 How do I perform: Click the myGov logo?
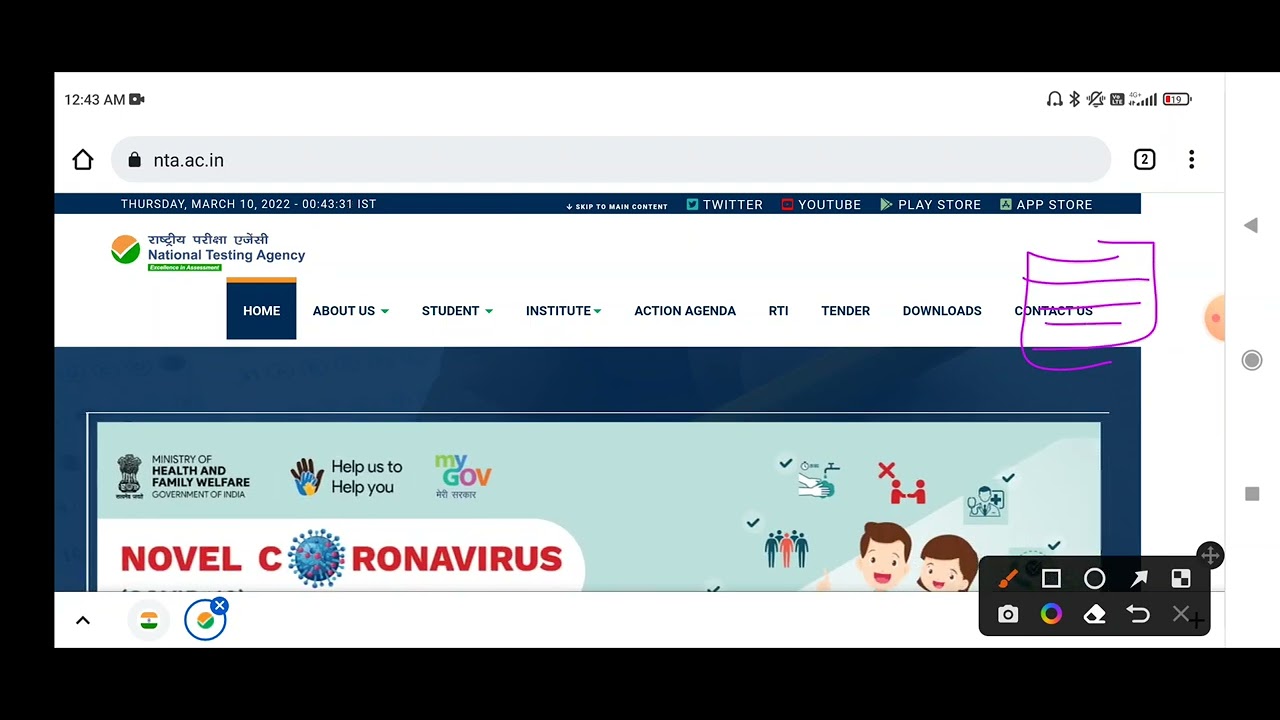463,477
